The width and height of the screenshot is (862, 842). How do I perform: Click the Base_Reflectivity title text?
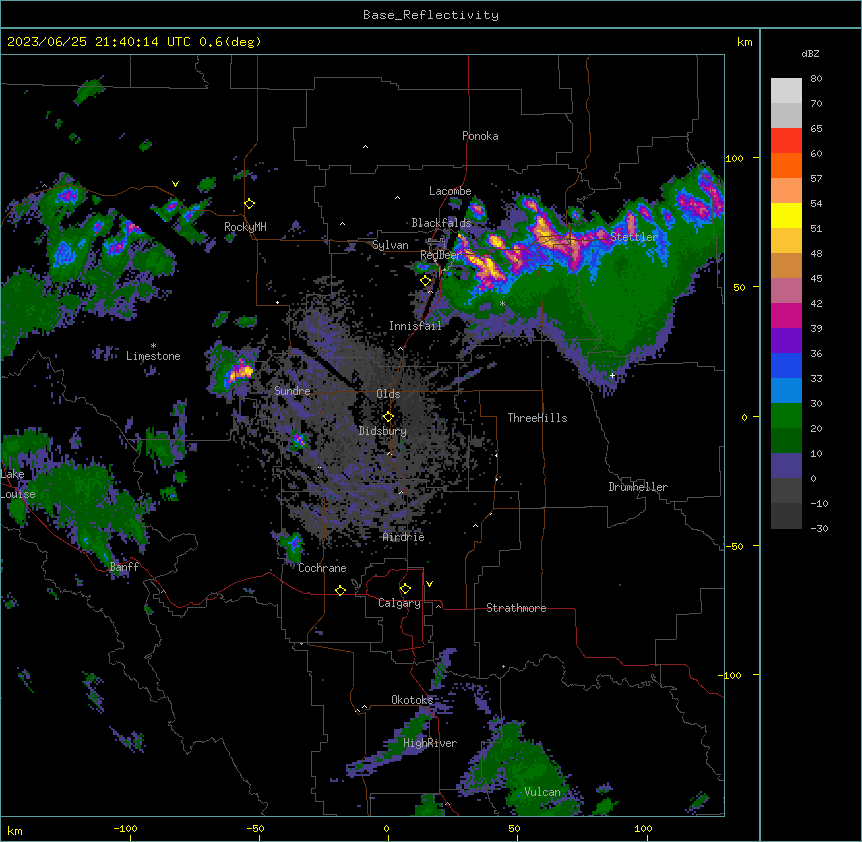point(431,15)
